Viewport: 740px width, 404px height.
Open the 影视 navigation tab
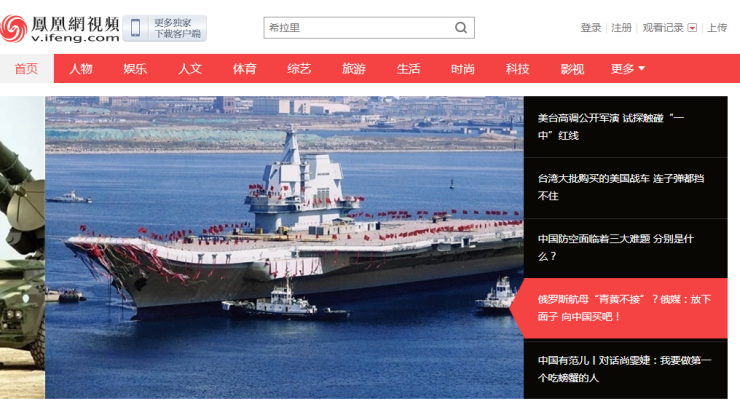(572, 69)
